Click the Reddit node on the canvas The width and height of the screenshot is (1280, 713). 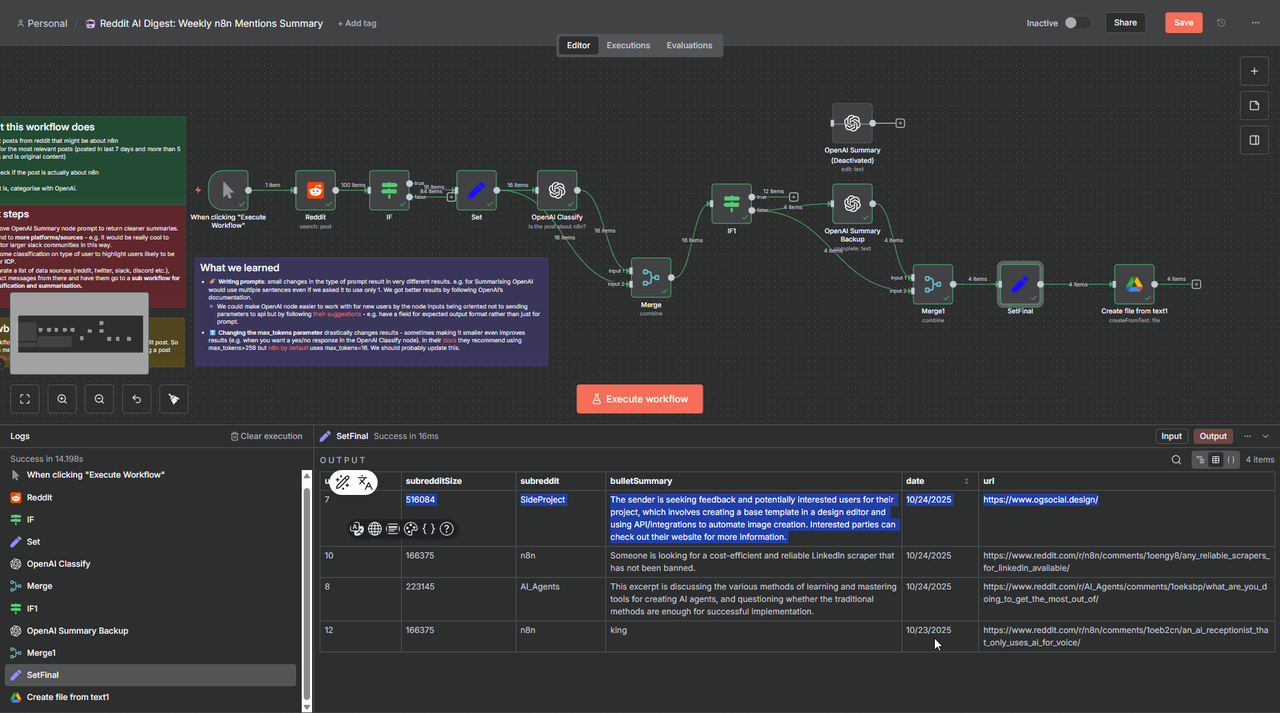click(x=315, y=190)
